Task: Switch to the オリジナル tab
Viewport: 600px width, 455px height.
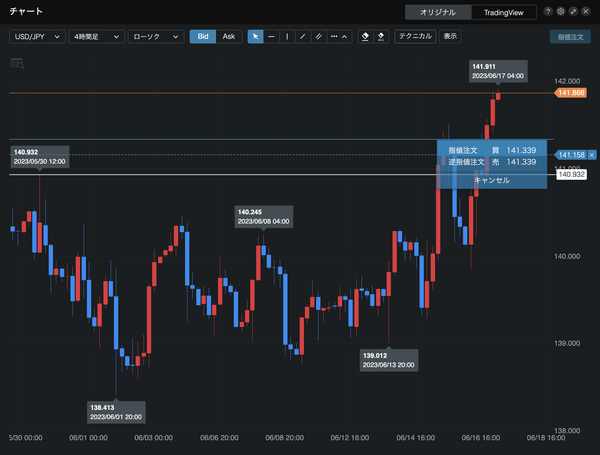Action: coord(438,12)
